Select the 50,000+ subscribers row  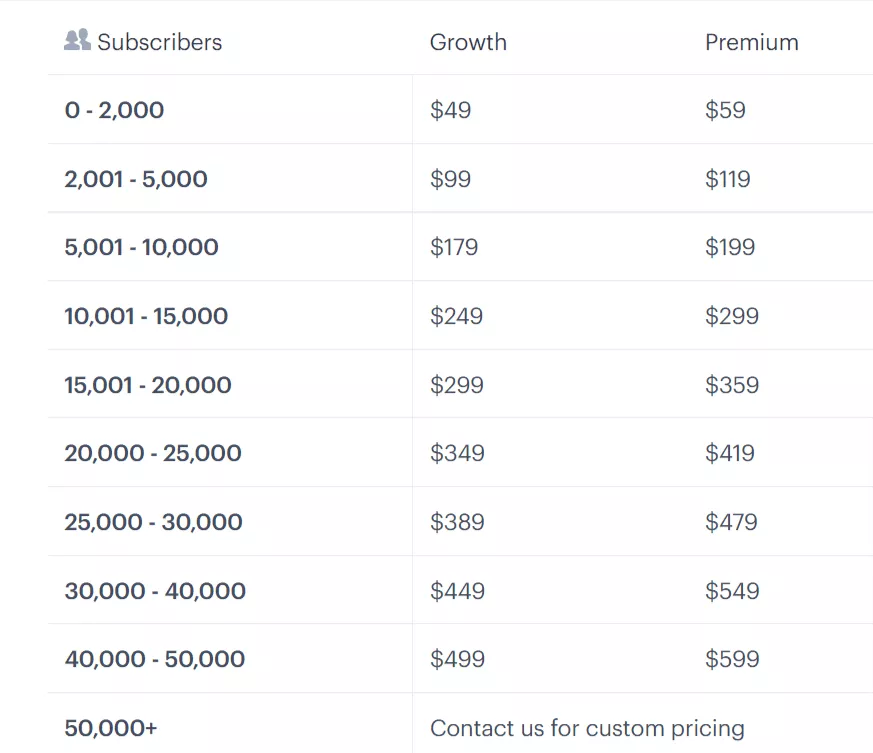pos(460,723)
